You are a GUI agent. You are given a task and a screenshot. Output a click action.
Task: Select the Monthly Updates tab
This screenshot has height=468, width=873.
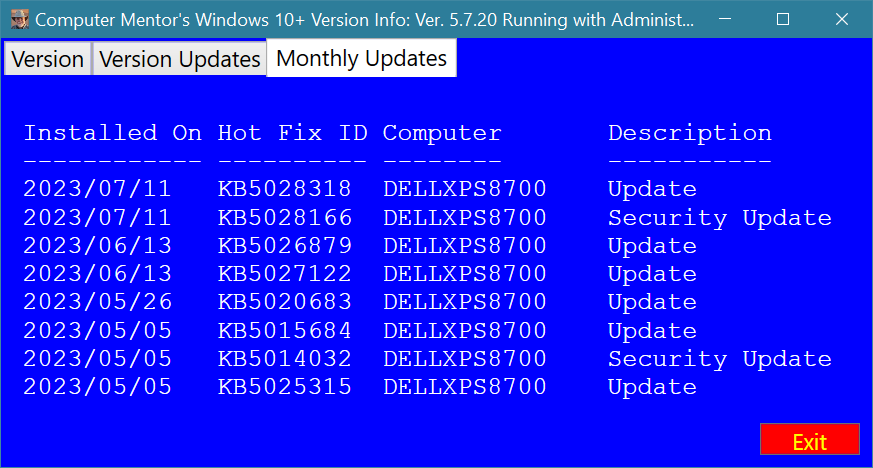tap(361, 58)
